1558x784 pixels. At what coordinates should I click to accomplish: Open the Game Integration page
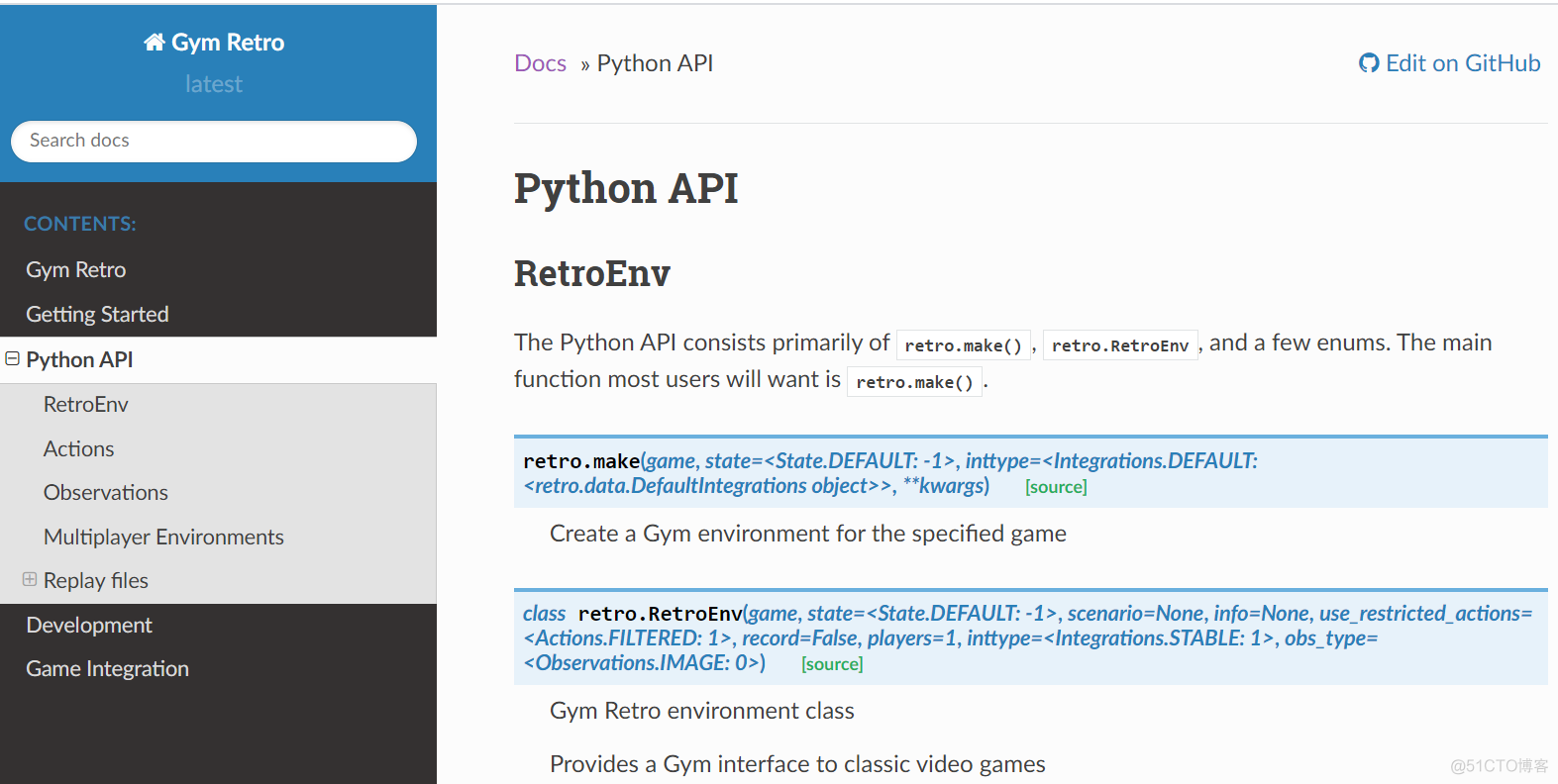(x=107, y=668)
